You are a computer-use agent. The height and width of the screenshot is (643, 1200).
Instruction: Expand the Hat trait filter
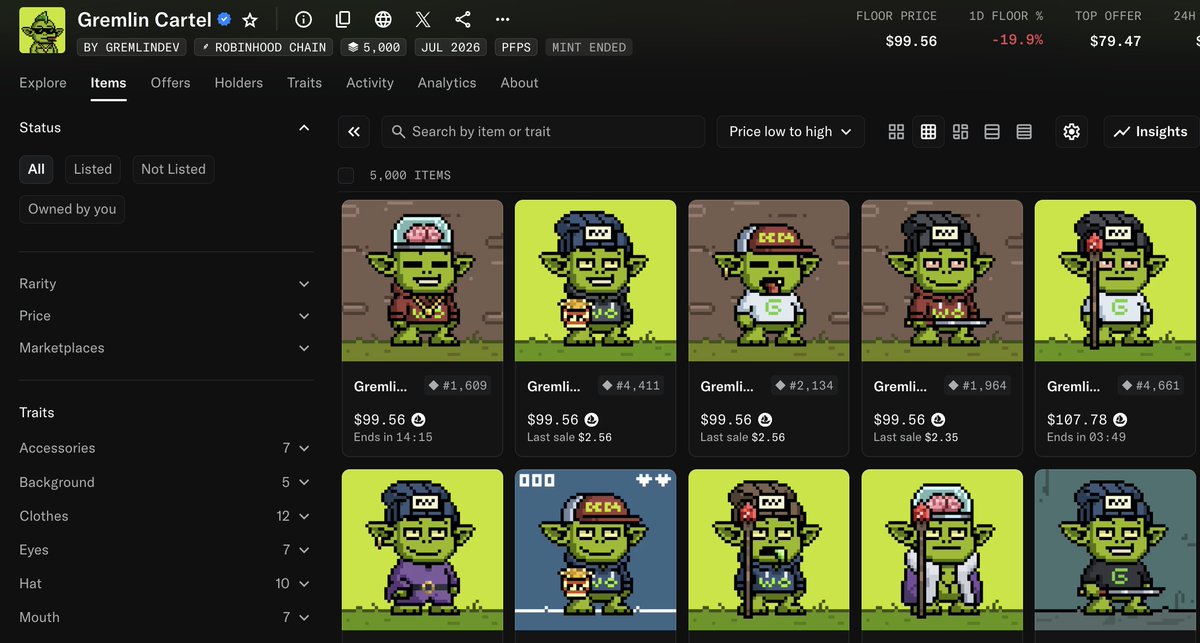(165, 583)
